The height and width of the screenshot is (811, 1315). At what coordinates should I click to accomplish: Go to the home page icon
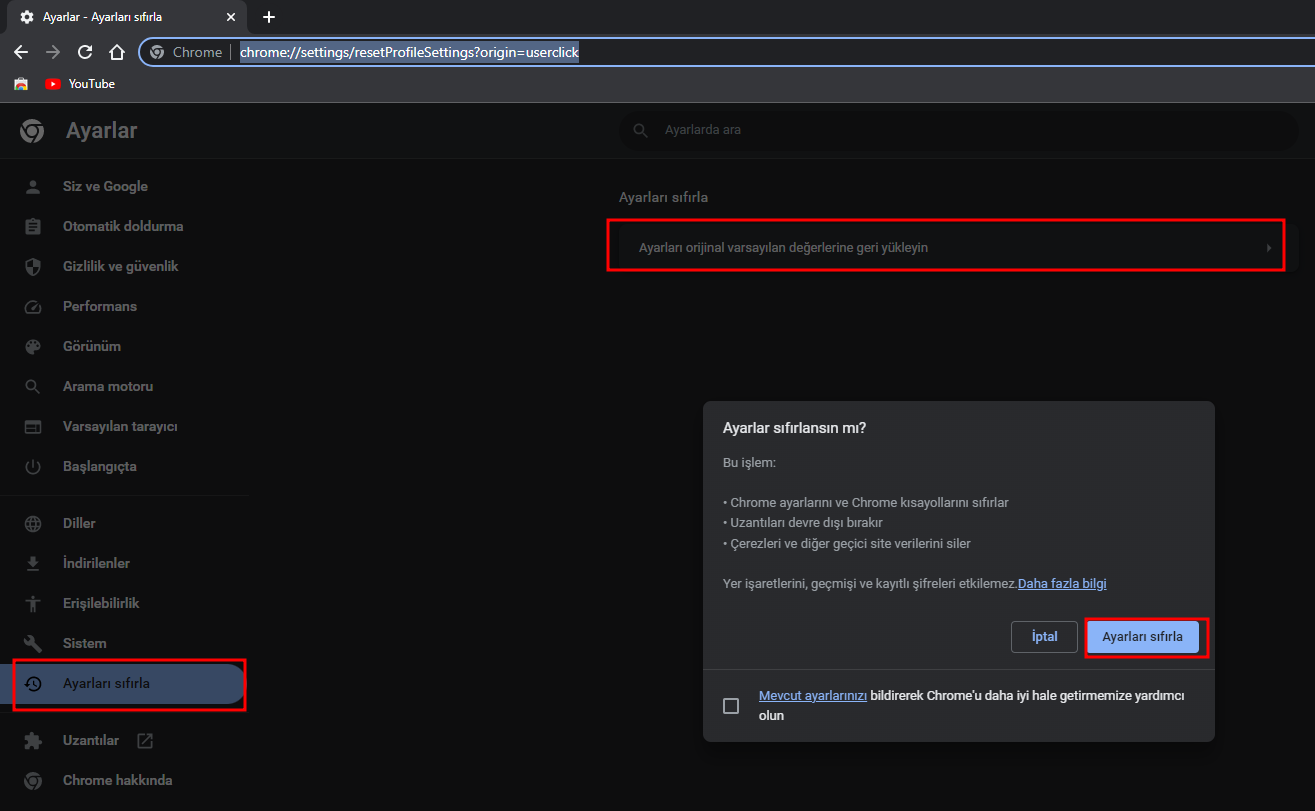tap(117, 52)
